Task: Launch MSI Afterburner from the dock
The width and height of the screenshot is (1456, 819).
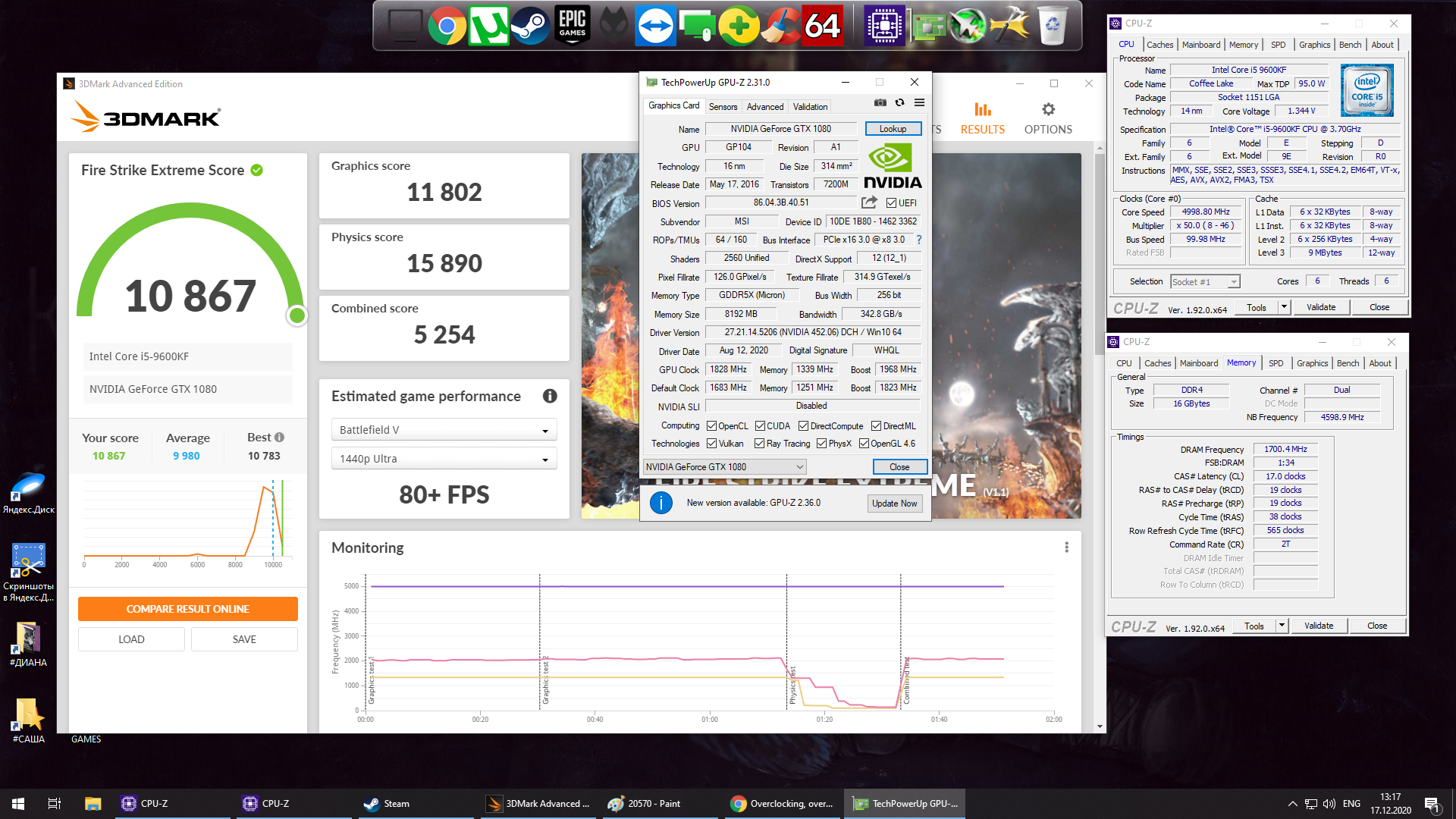Action: [968, 27]
